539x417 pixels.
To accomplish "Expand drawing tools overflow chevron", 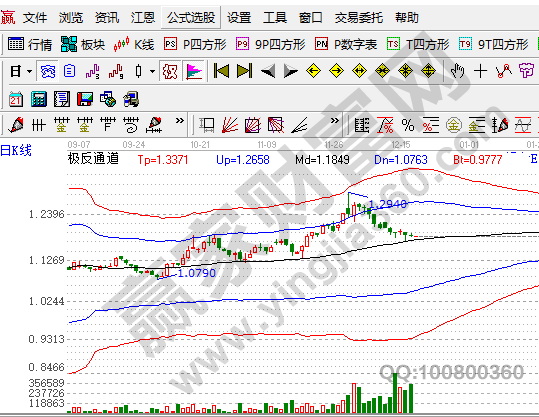I will [x=180, y=121].
